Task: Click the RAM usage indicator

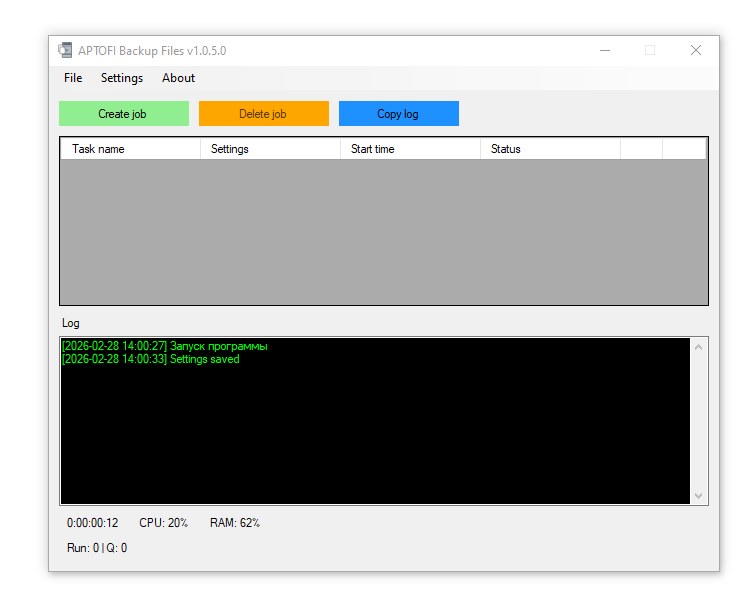Action: (x=235, y=523)
